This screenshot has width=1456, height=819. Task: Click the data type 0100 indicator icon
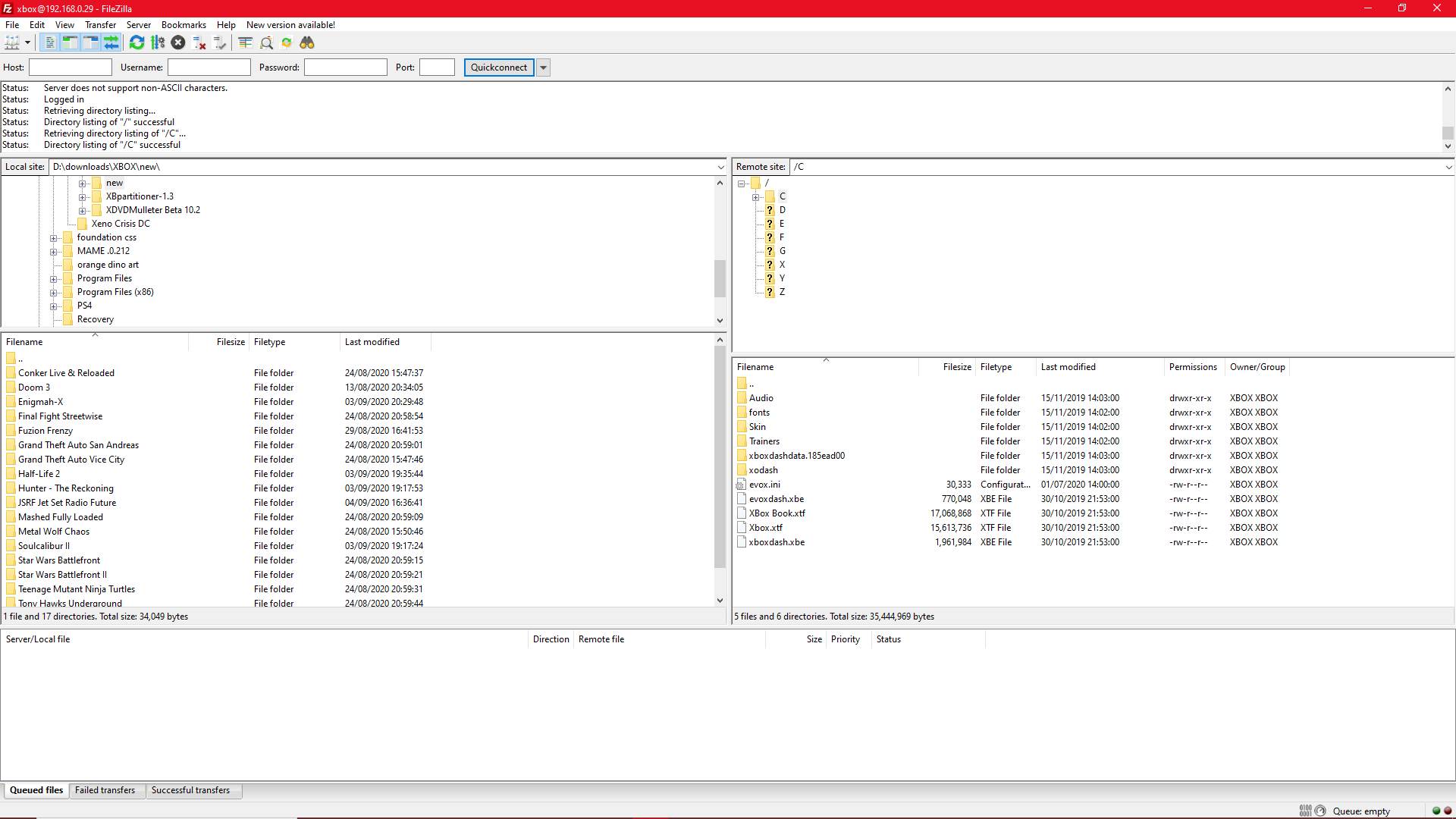point(1305,811)
